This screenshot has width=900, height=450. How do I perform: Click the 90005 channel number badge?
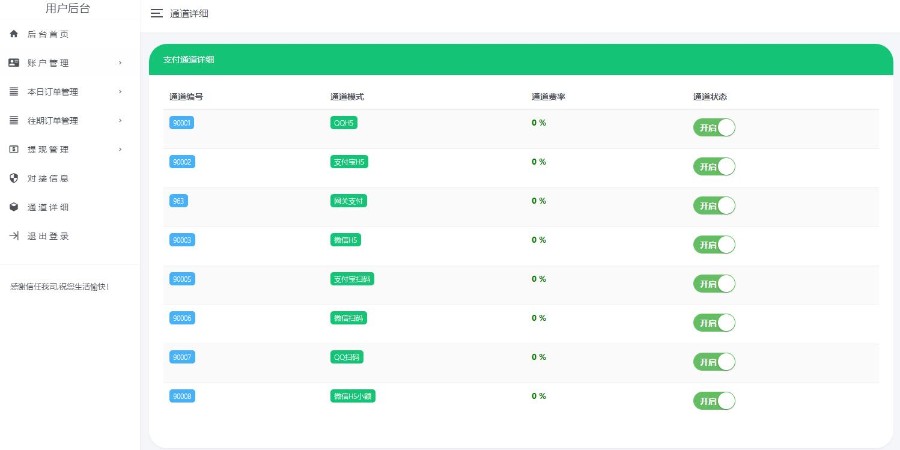182,279
